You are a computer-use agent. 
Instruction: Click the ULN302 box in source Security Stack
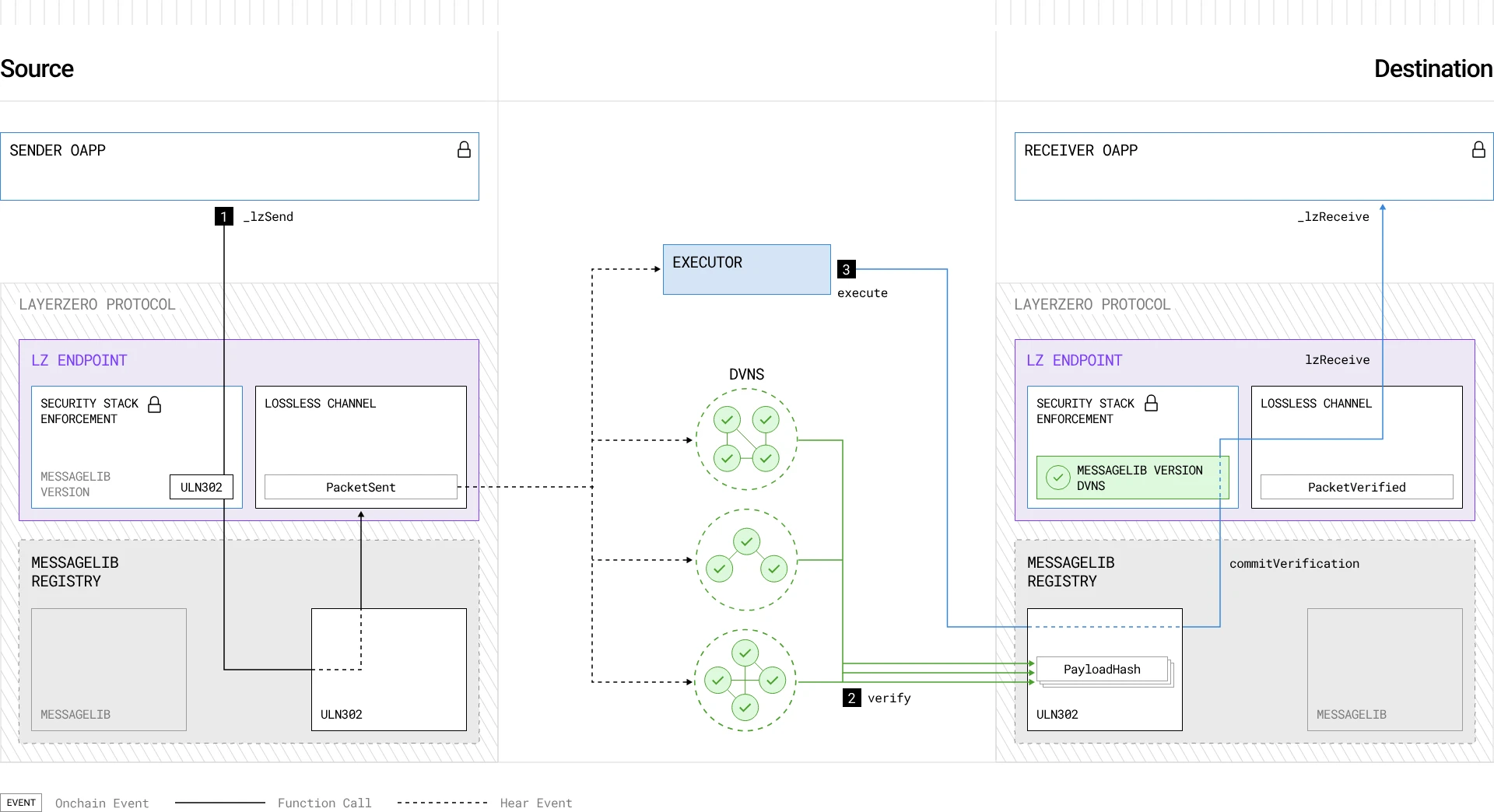(x=201, y=487)
